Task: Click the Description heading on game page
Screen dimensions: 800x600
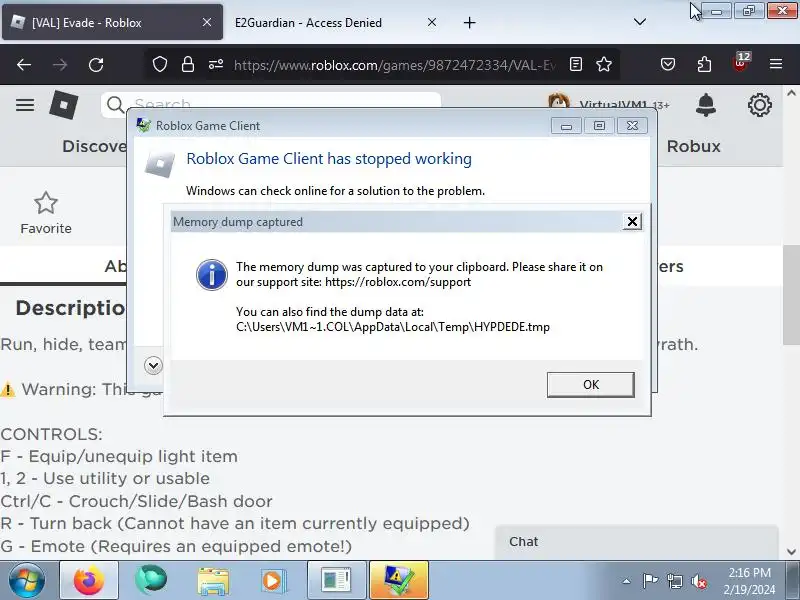Action: [70, 308]
